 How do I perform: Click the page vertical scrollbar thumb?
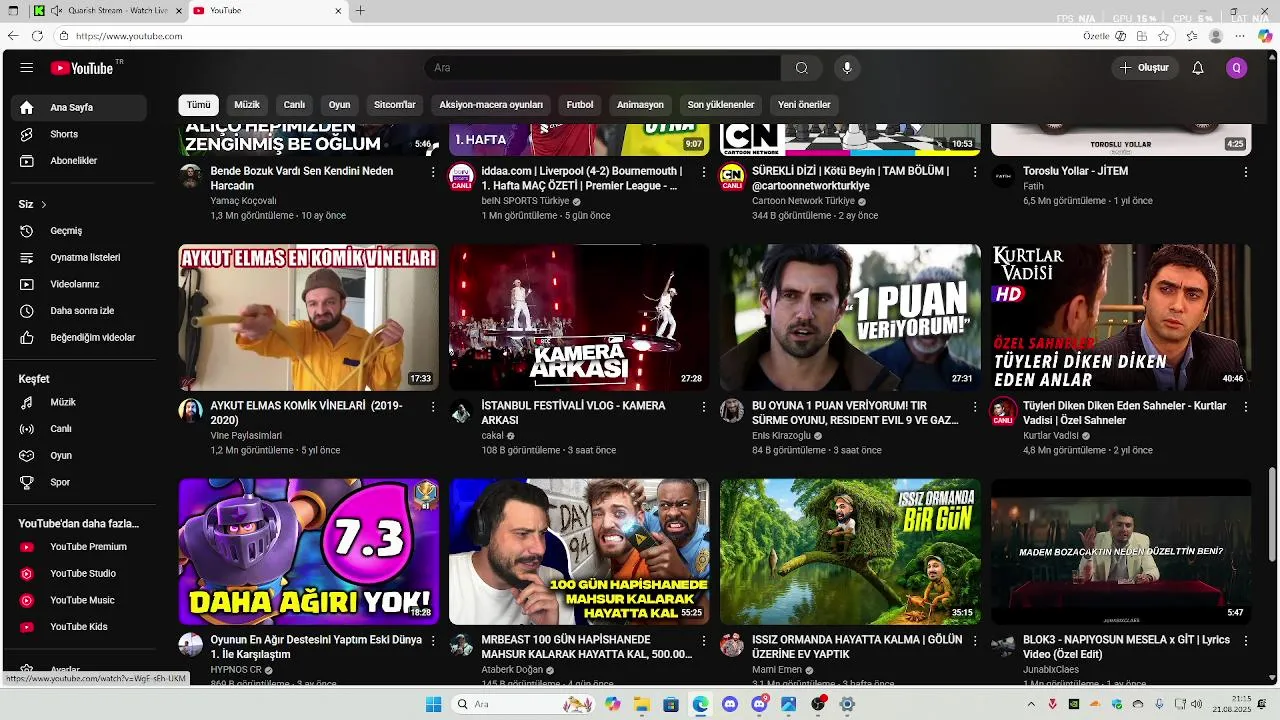1272,517
